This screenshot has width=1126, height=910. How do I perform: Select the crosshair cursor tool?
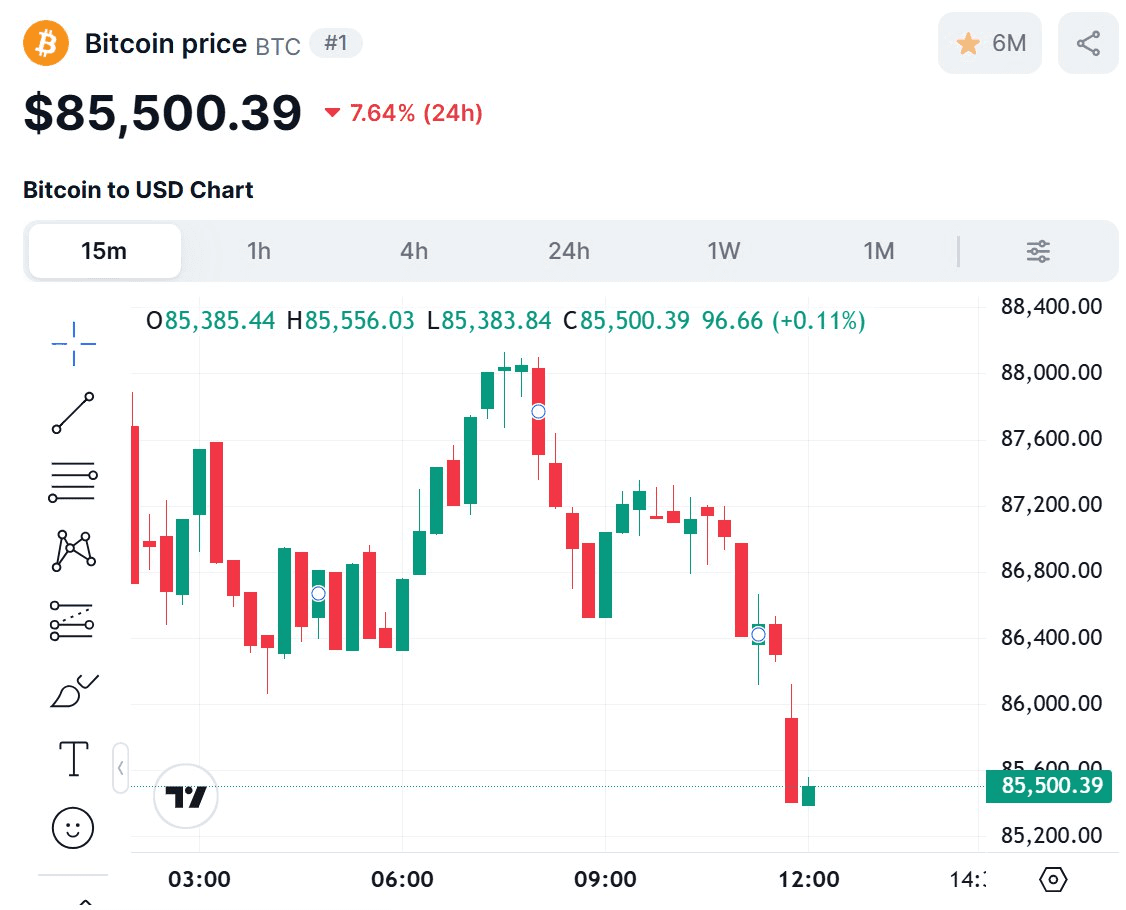[x=73, y=344]
